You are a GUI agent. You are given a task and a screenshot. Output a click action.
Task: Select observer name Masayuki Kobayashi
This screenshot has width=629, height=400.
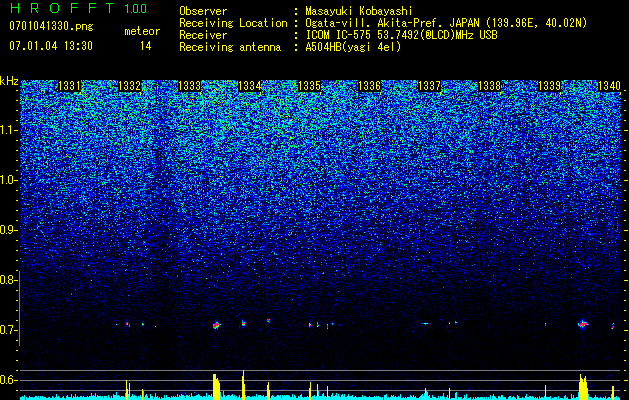coord(359,11)
